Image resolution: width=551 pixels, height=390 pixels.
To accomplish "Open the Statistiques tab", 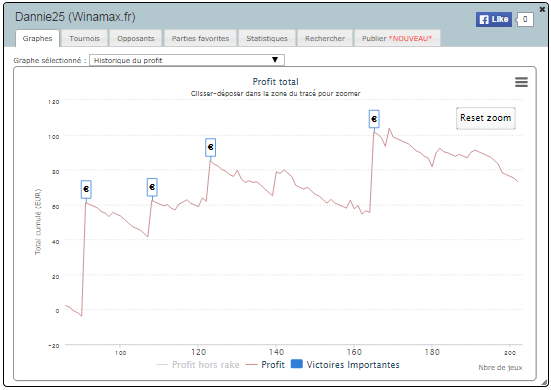I will click(267, 38).
